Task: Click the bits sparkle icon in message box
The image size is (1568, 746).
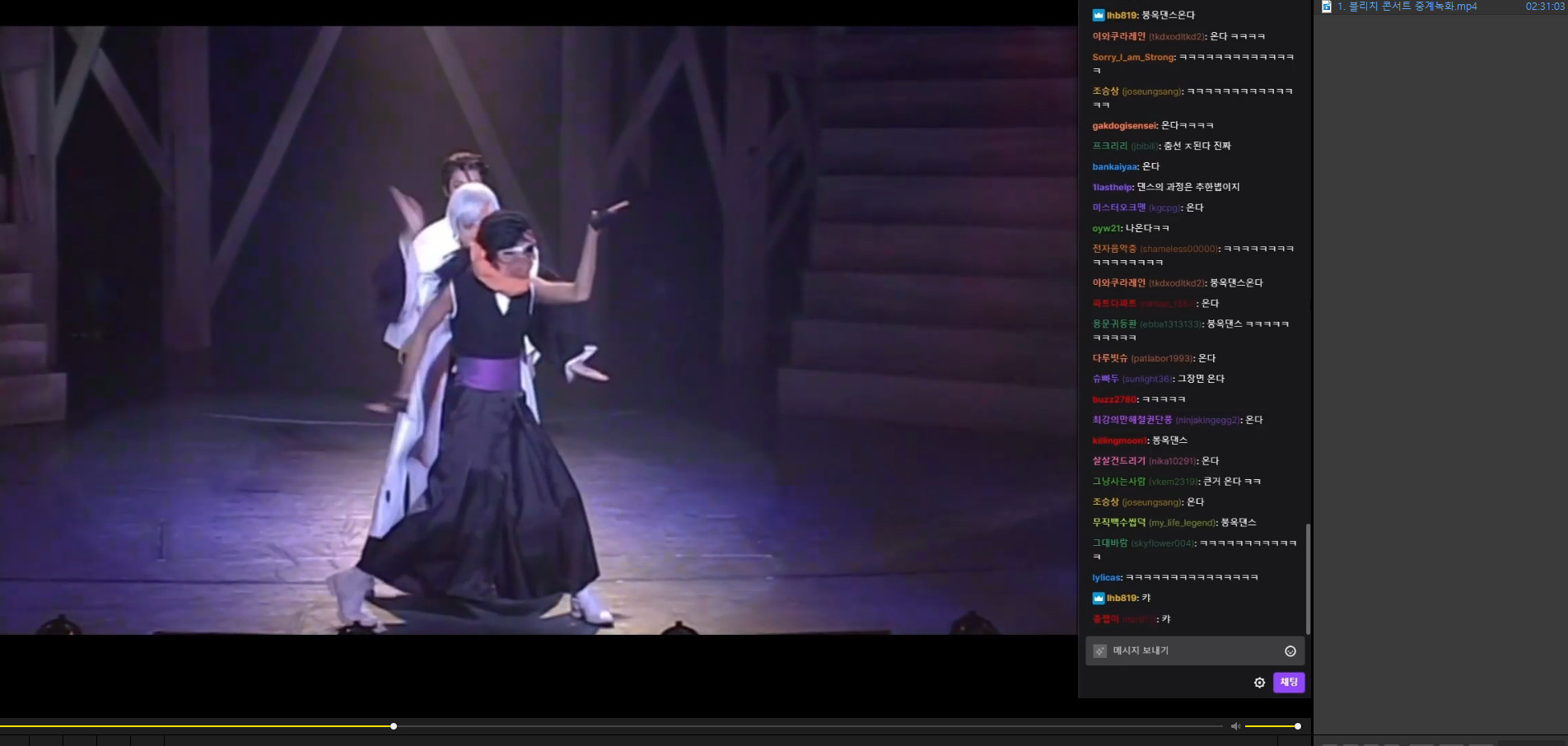Action: pyautogui.click(x=1099, y=651)
